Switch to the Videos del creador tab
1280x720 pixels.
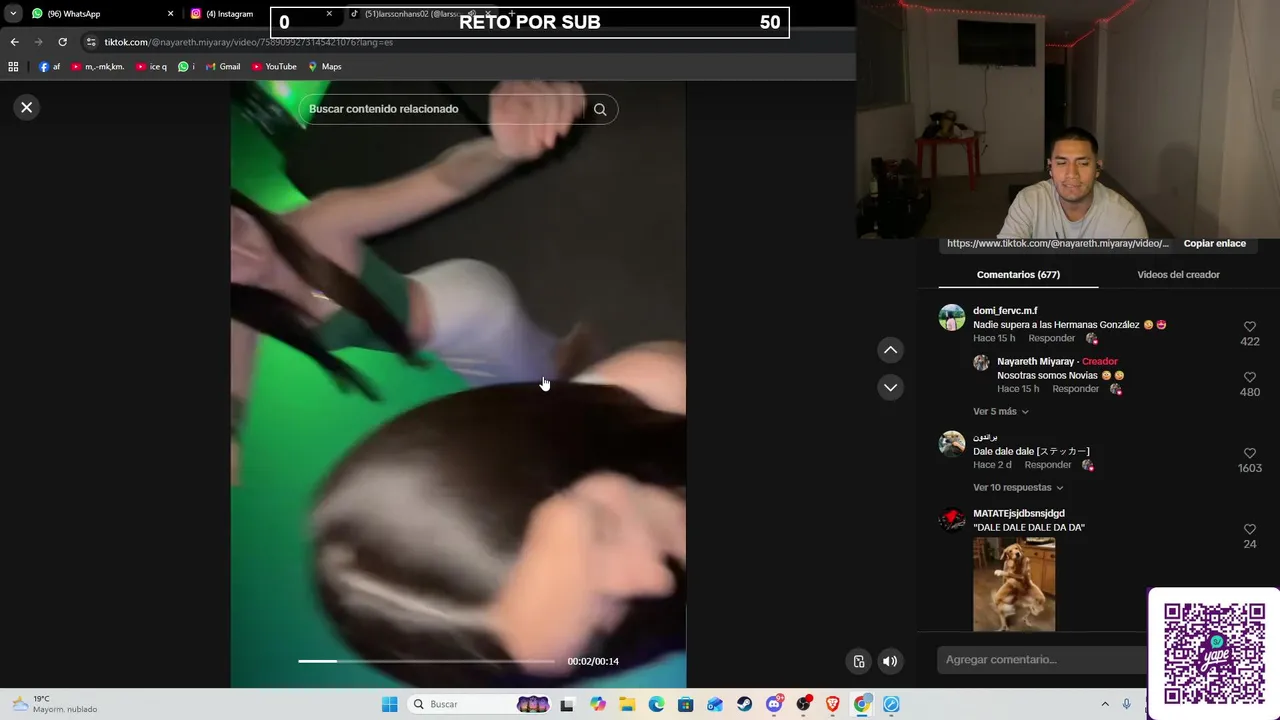click(x=1178, y=275)
